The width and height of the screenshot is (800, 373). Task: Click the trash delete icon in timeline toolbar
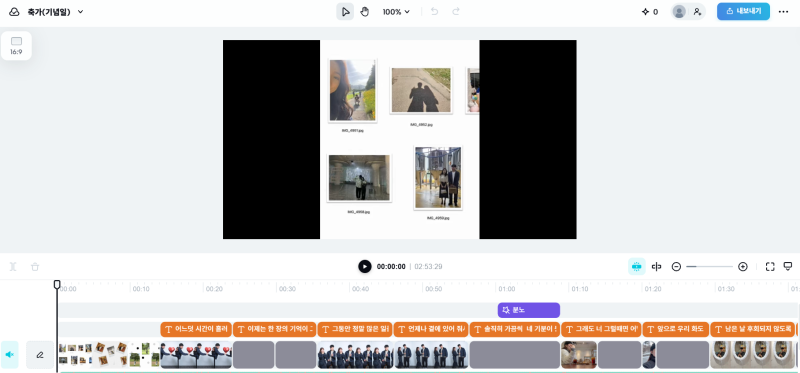coord(35,266)
